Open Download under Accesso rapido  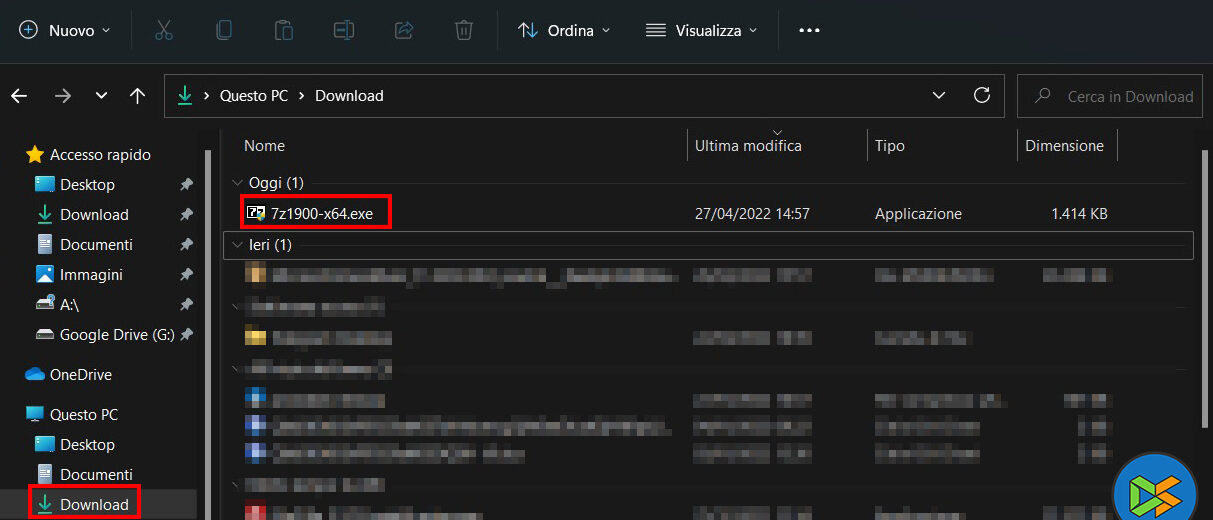pyautogui.click(x=94, y=215)
